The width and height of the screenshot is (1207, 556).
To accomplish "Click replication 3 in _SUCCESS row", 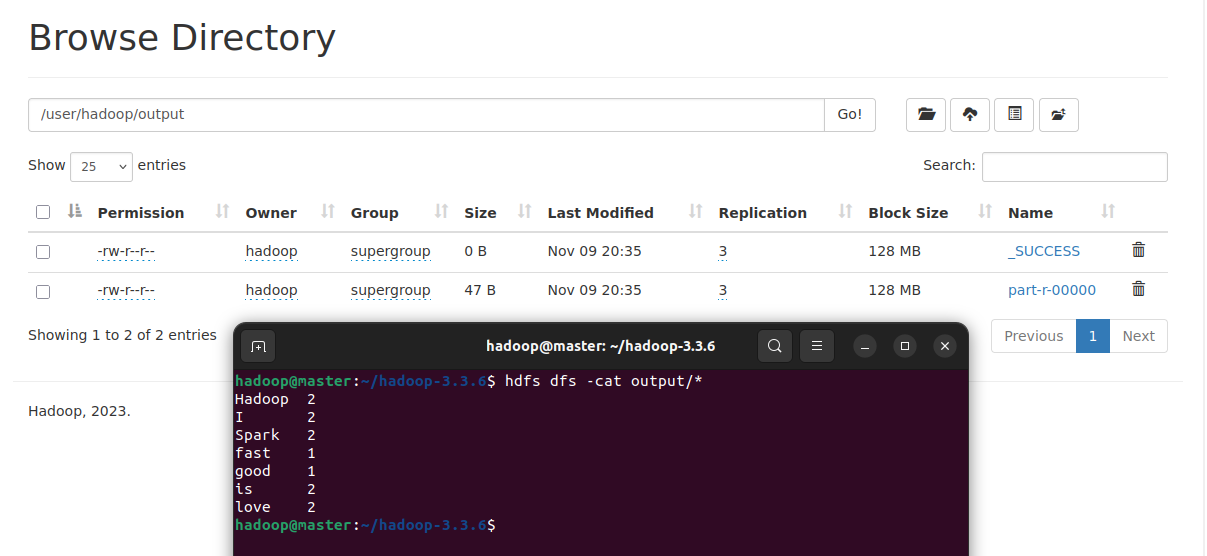I will click(x=723, y=251).
